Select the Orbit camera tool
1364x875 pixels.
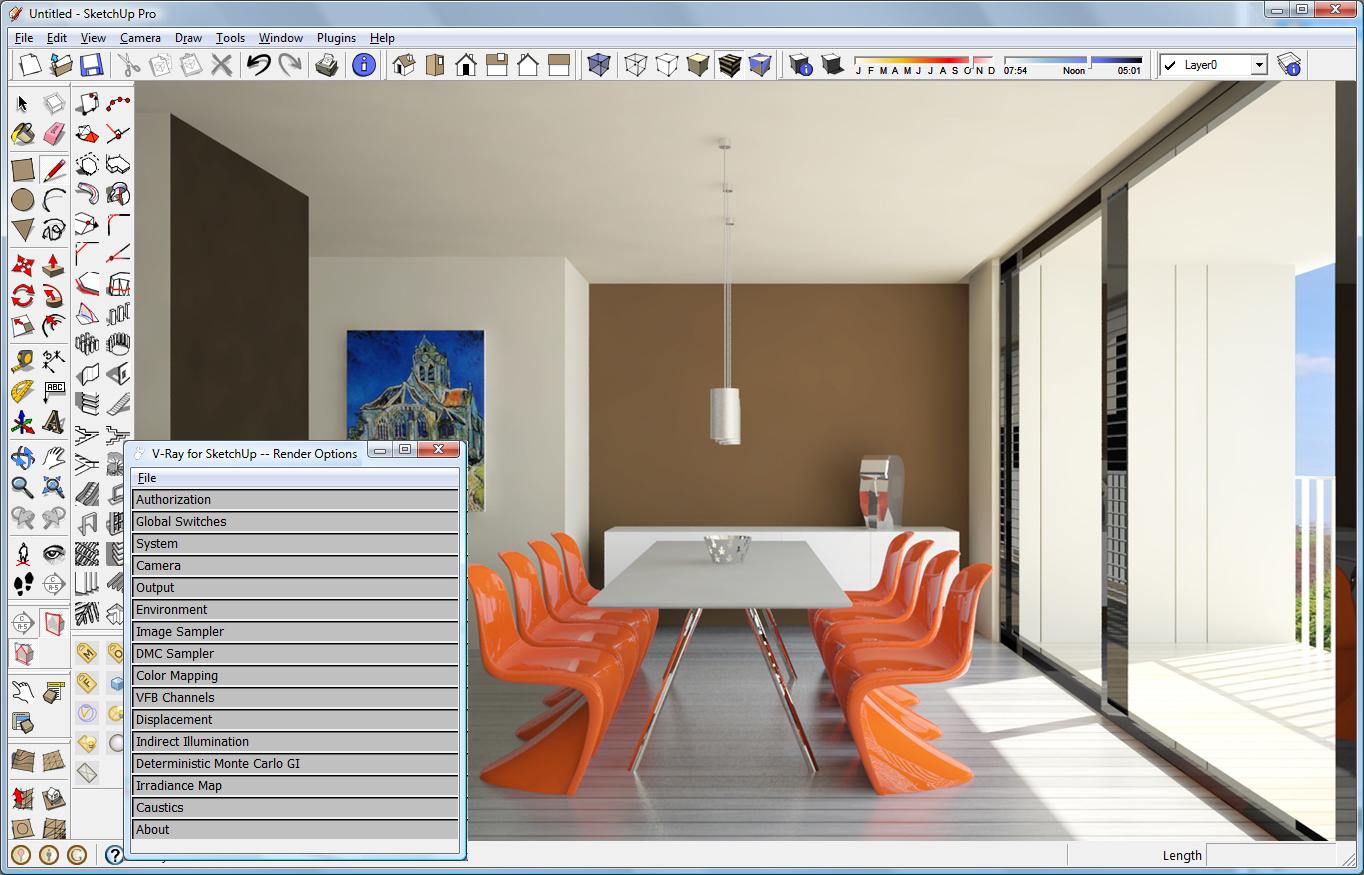(x=23, y=458)
